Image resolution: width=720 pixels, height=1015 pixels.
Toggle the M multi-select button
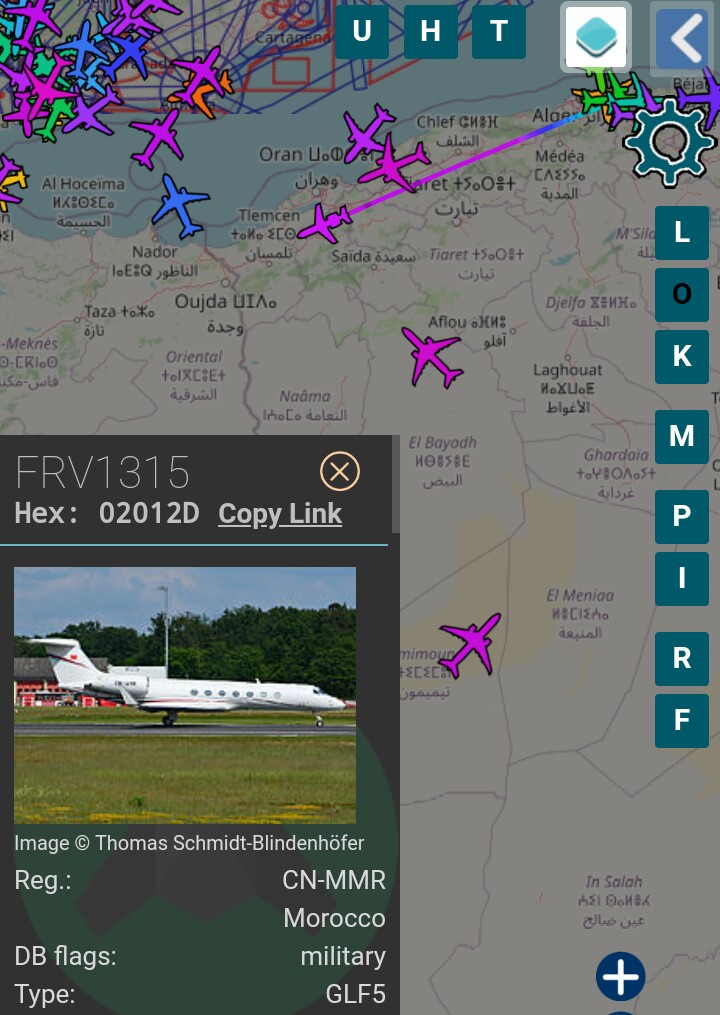(x=682, y=436)
